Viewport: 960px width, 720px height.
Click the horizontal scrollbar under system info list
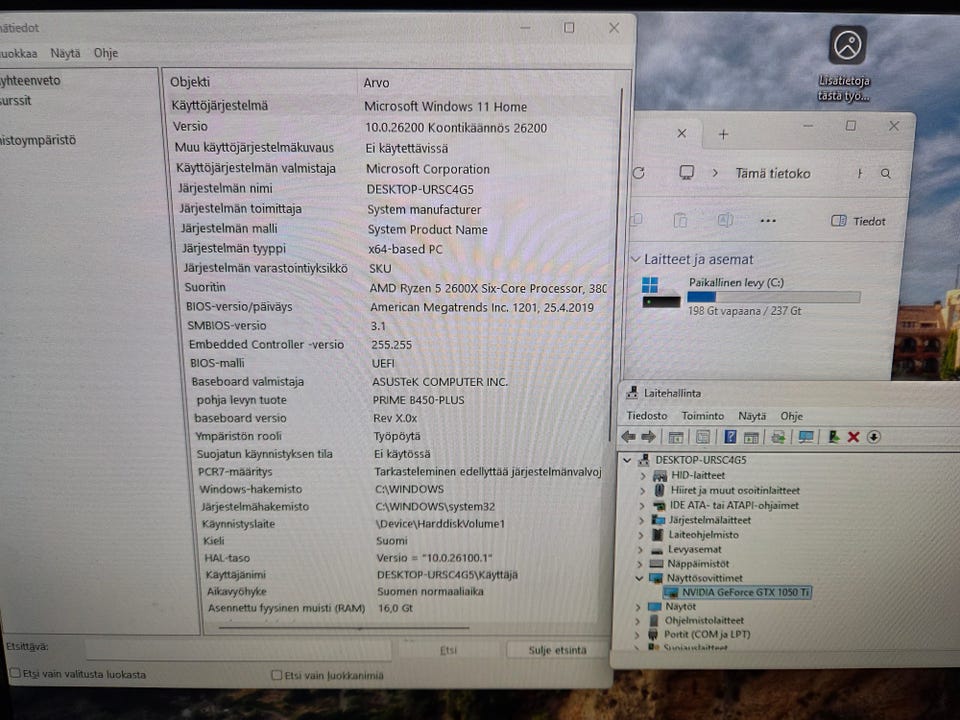click(x=343, y=627)
